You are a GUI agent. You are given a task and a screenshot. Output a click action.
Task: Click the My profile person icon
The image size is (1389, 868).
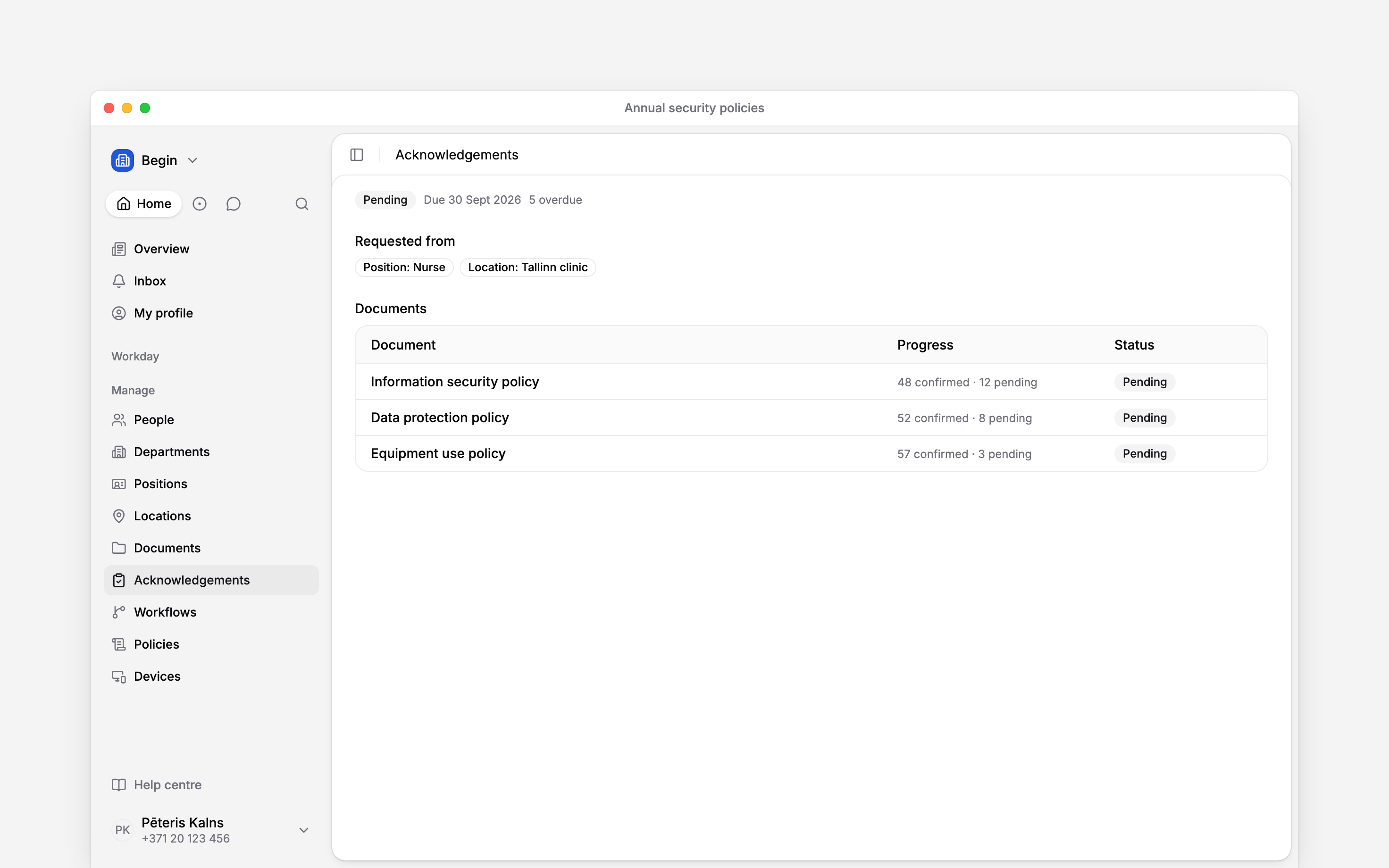point(119,313)
